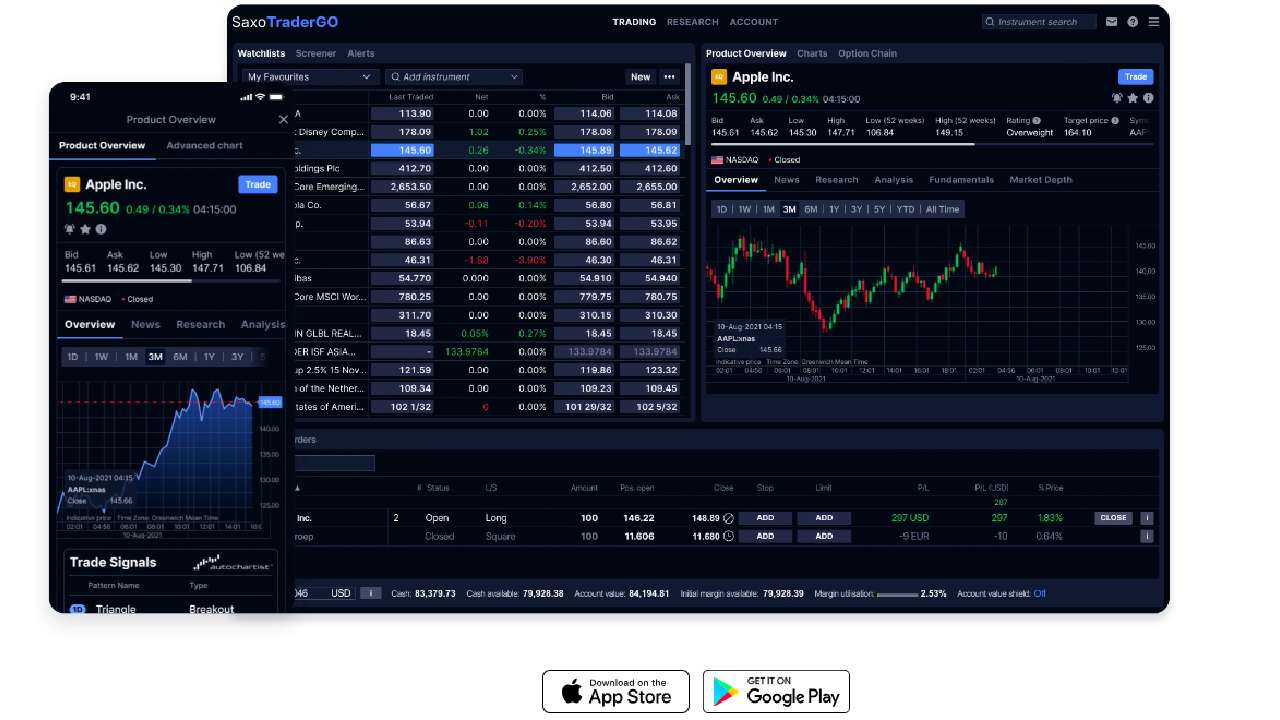Switch to the Option Chain tab
Screen dimensions: 1280x720
pos(867,54)
